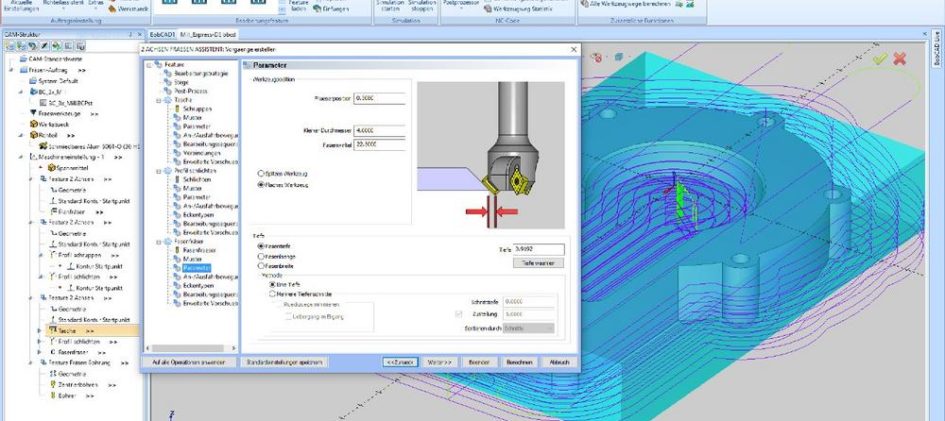Click the red X cancel icon in viewport
Image resolution: width=945 pixels, height=421 pixels.
[900, 59]
